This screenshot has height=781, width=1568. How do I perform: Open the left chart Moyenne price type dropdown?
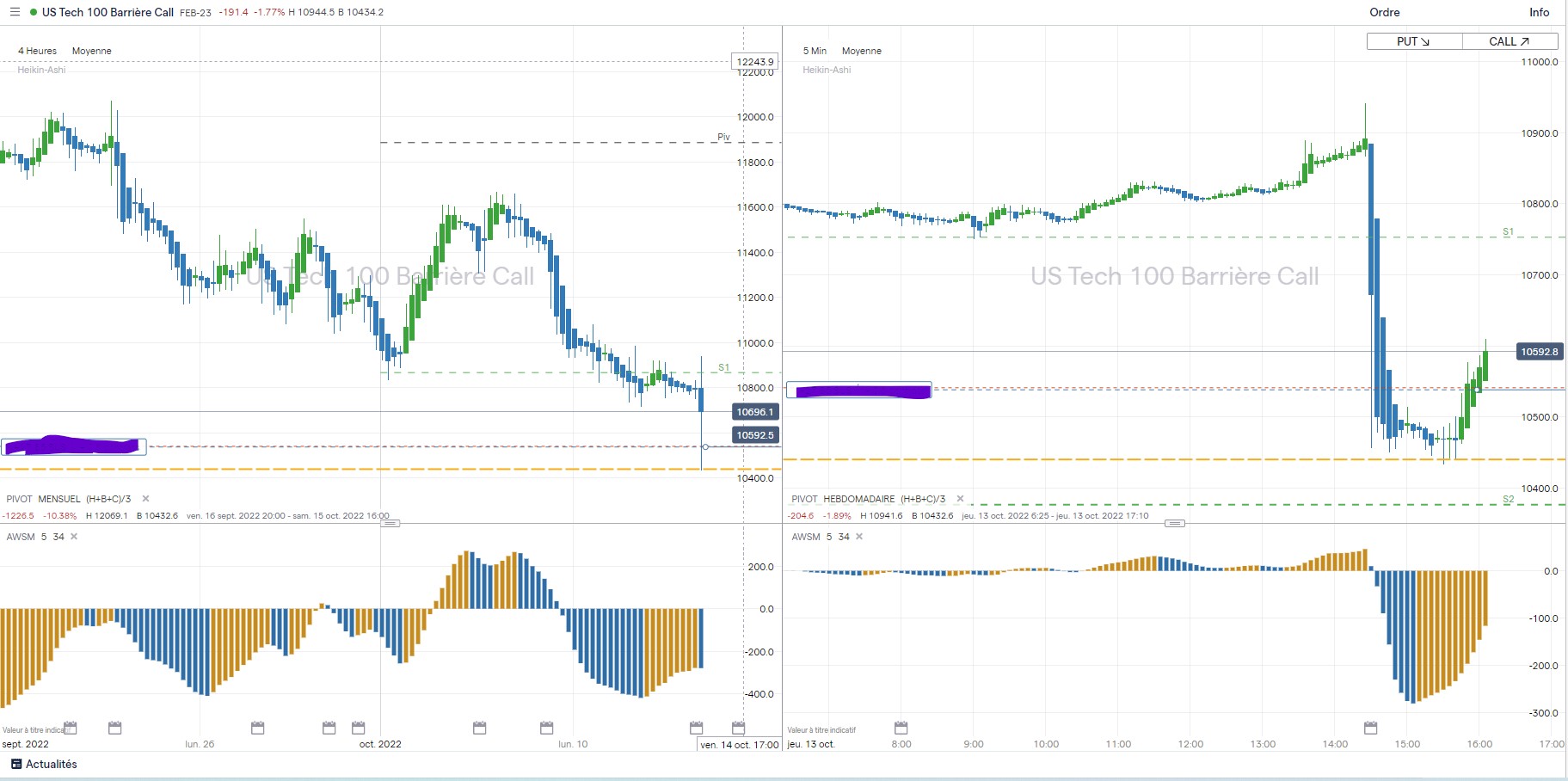[x=91, y=51]
